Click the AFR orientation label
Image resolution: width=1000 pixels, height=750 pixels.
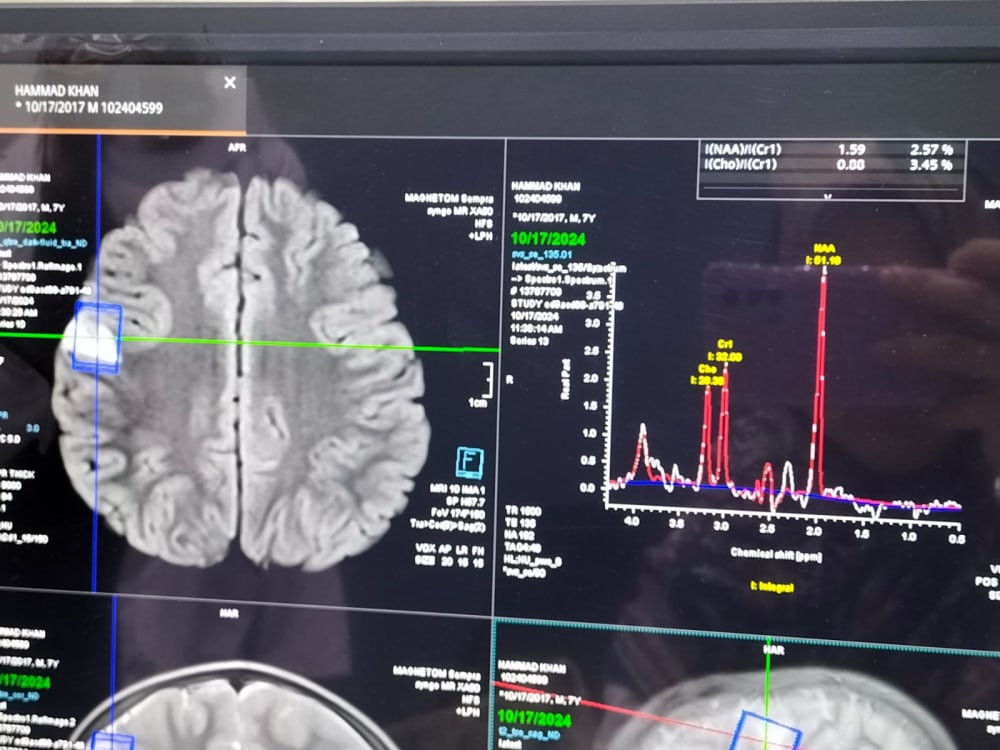click(x=237, y=147)
